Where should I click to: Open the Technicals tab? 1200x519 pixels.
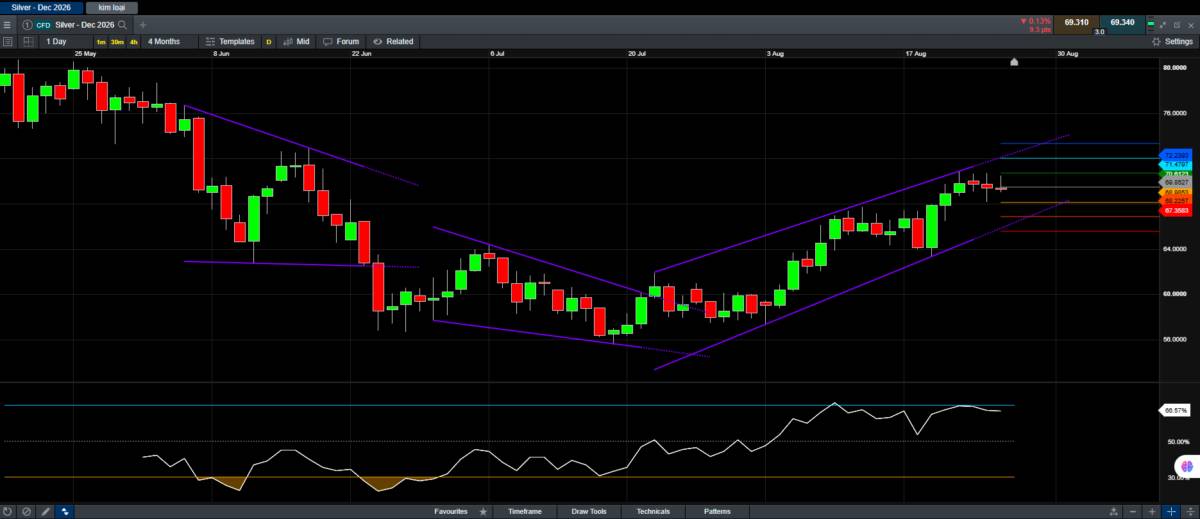tap(653, 511)
